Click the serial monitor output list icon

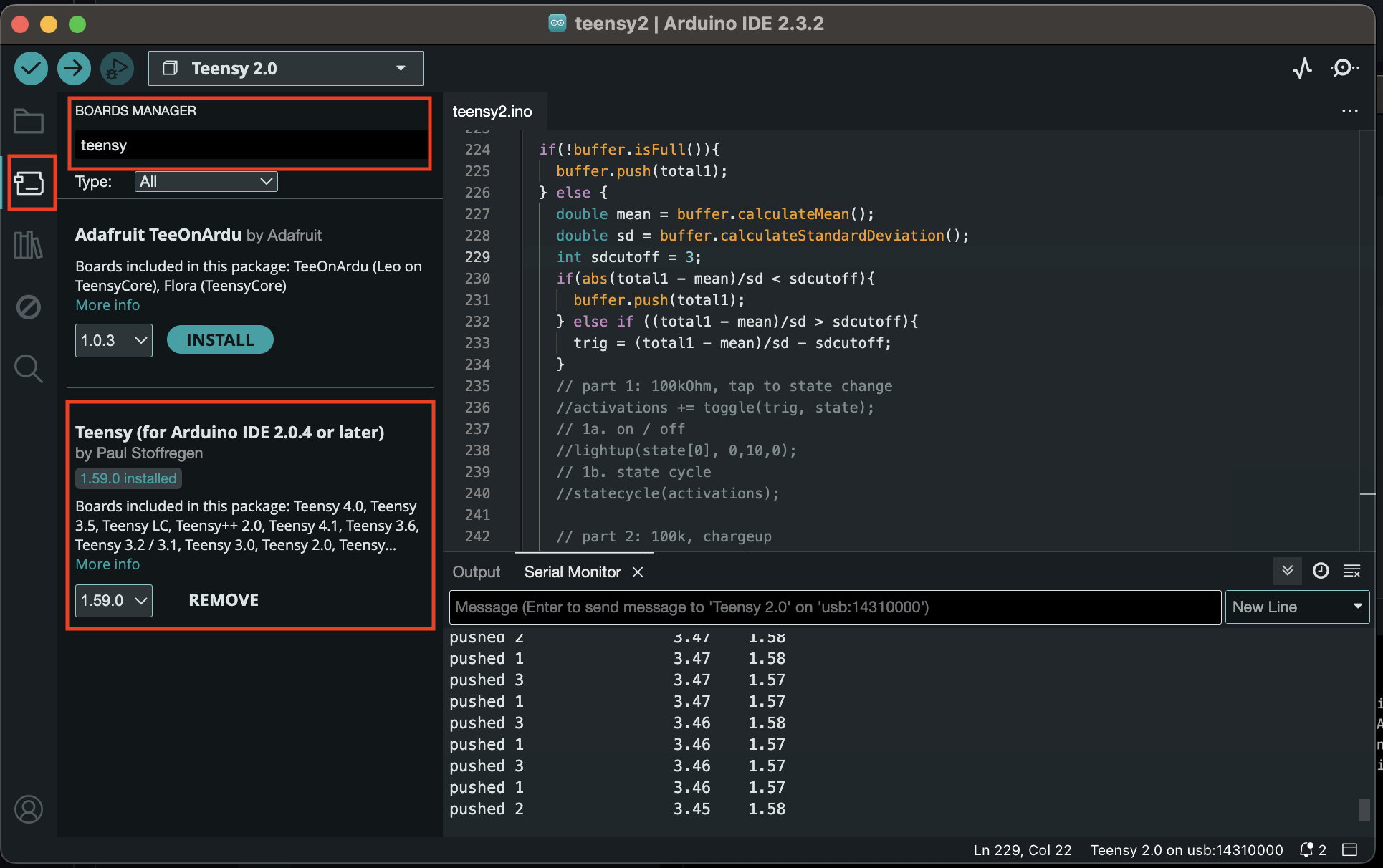click(1351, 571)
